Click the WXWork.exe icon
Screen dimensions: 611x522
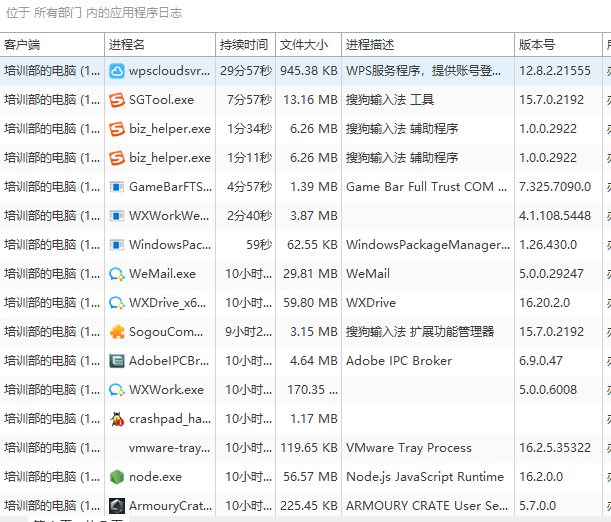click(x=117, y=390)
